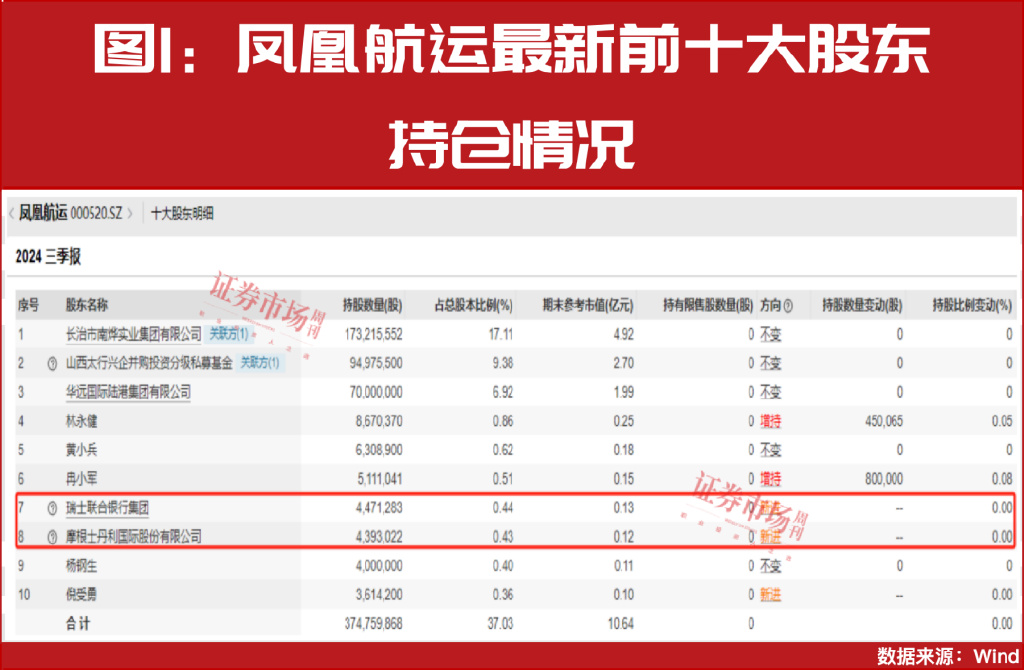The width and height of the screenshot is (1024, 670).
Task: Click info icon beside 瑞士联合银行集团
Action: point(52,508)
